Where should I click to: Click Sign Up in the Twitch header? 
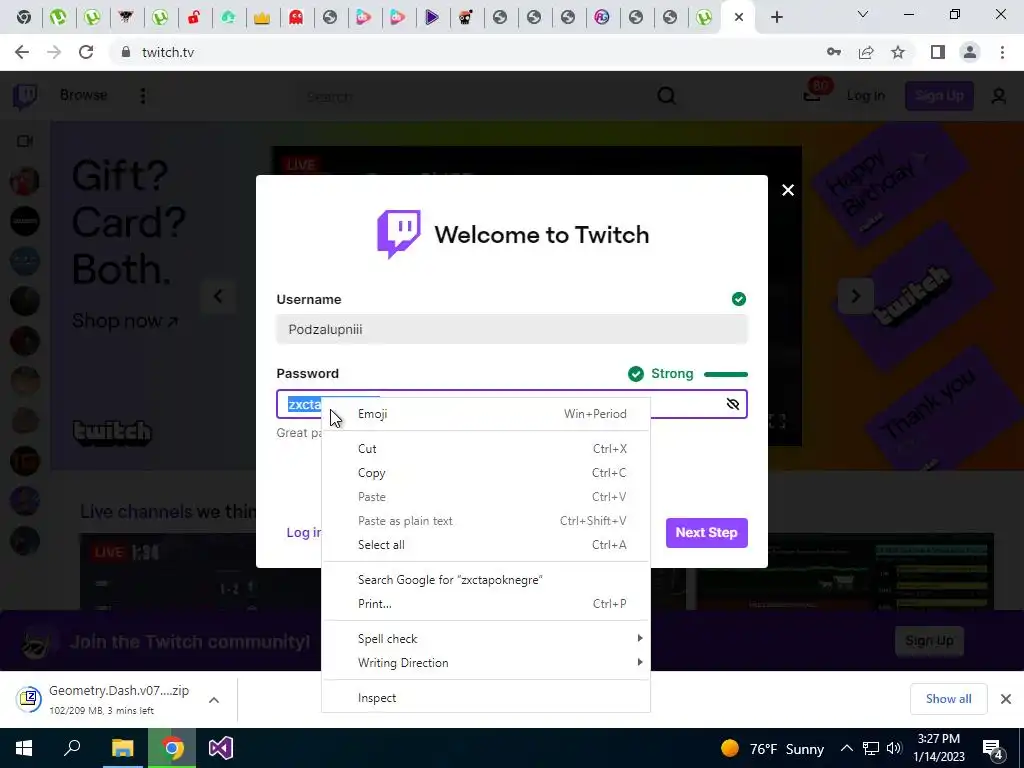click(x=939, y=96)
